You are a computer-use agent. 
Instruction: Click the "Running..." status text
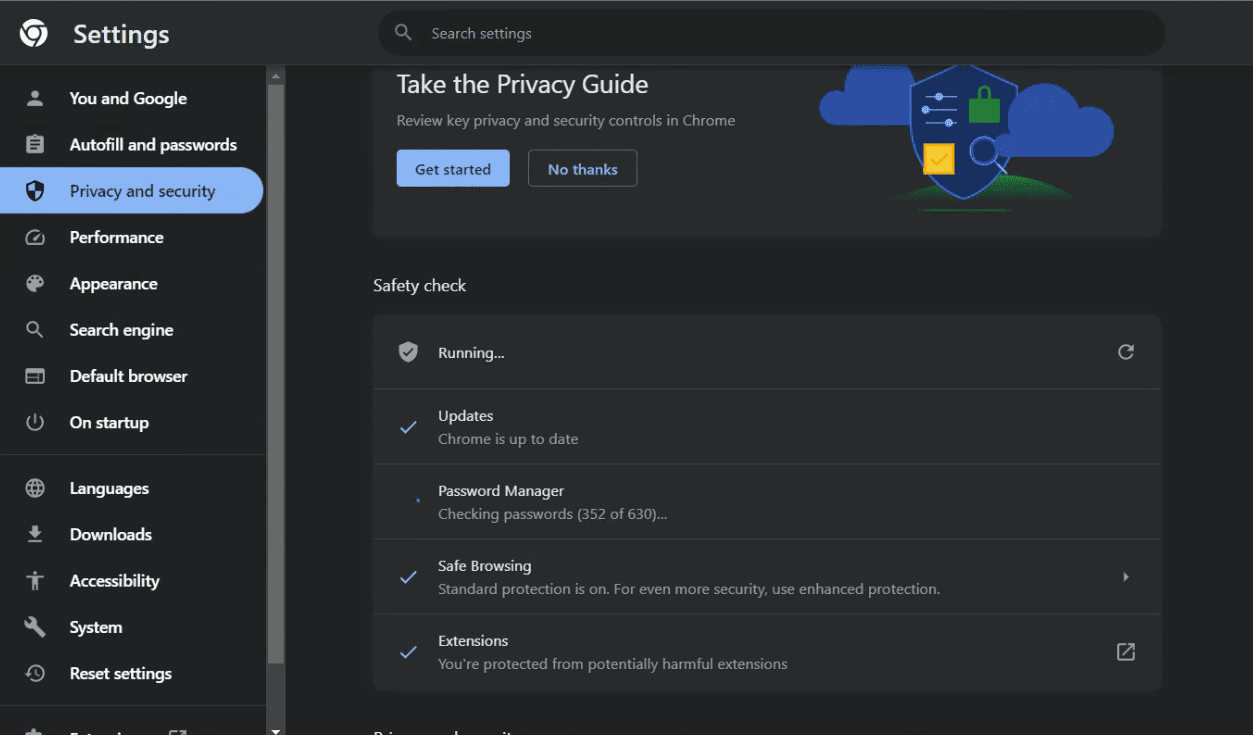pos(471,353)
